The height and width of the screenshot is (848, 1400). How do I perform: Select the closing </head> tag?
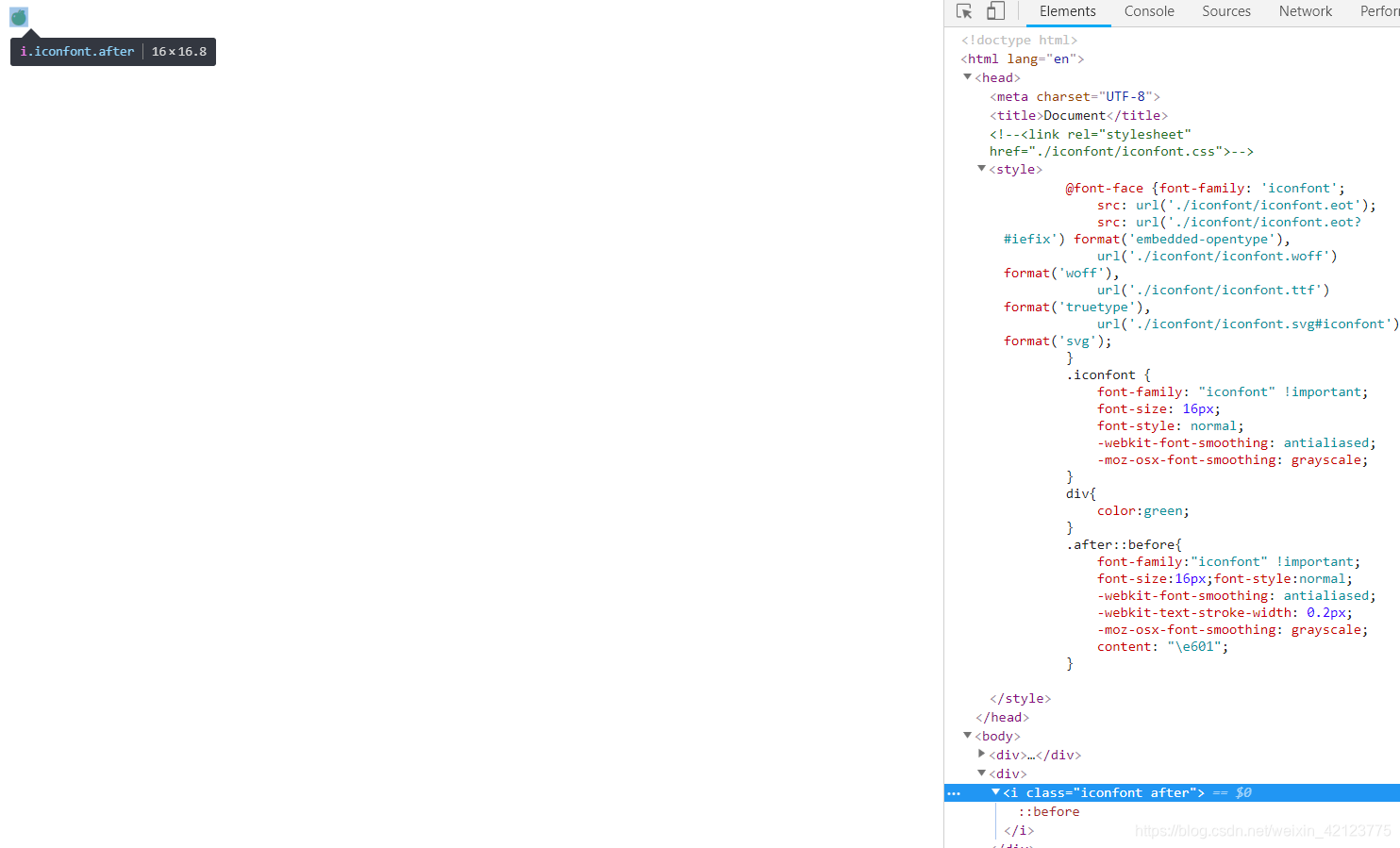(1002, 717)
